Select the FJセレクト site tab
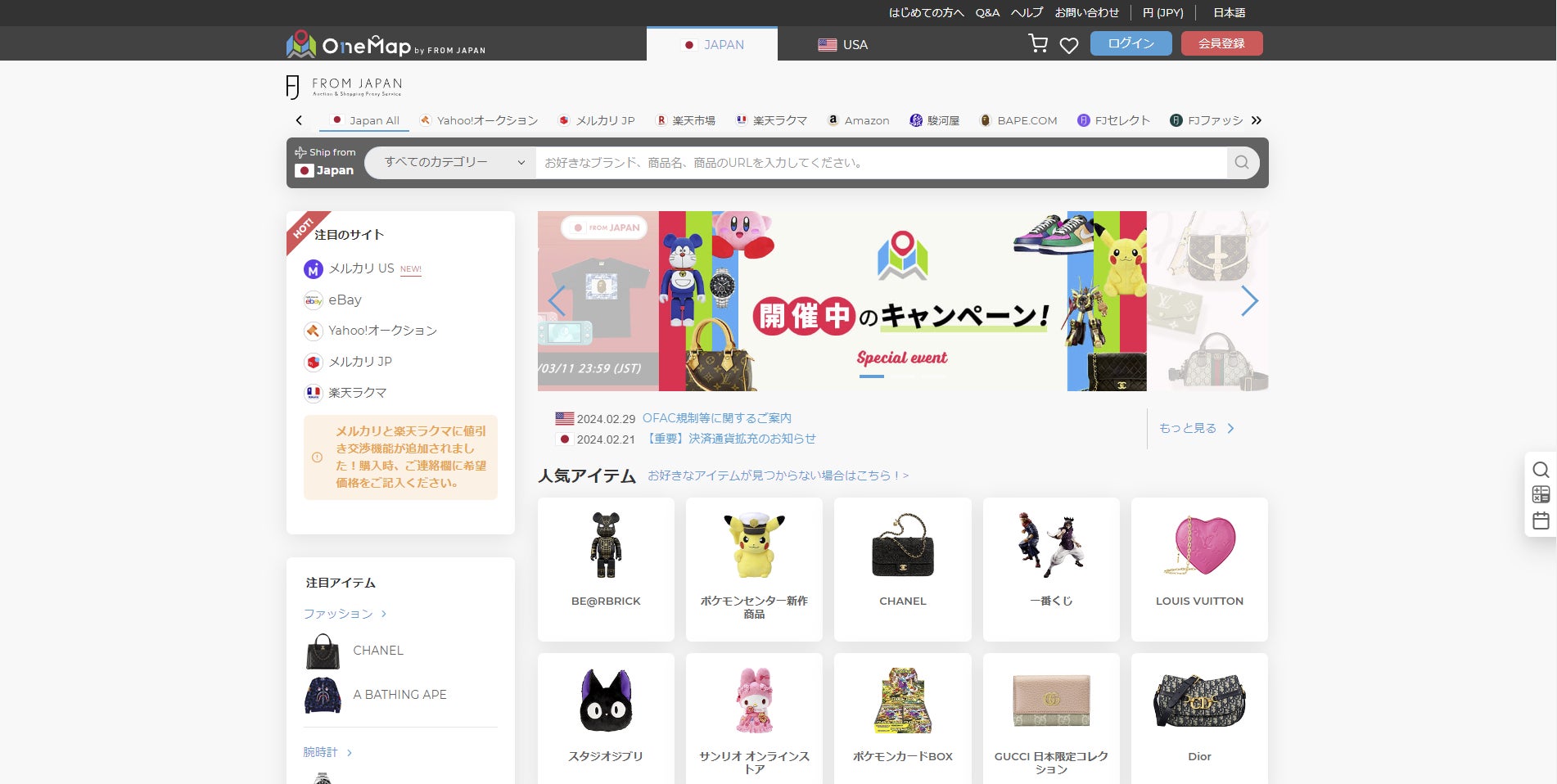1557x784 pixels. [x=1113, y=120]
